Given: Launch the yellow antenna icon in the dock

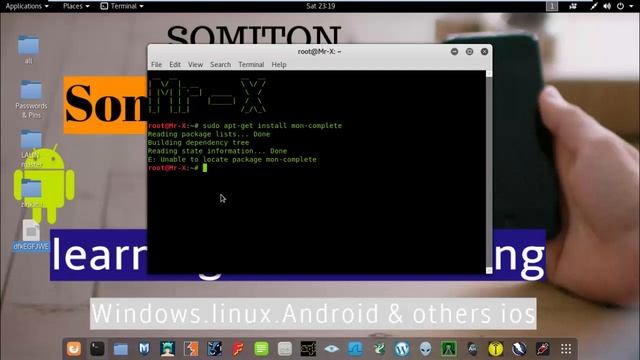Looking at the screenshot, I should [496, 349].
